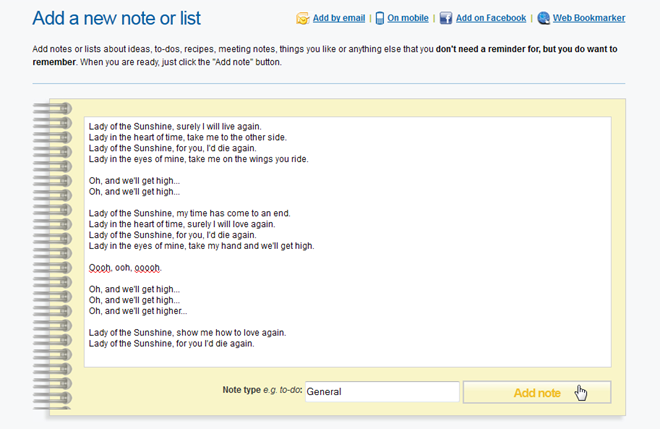Click the Add a new note or list heading
The height and width of the screenshot is (429, 660).
point(117,18)
